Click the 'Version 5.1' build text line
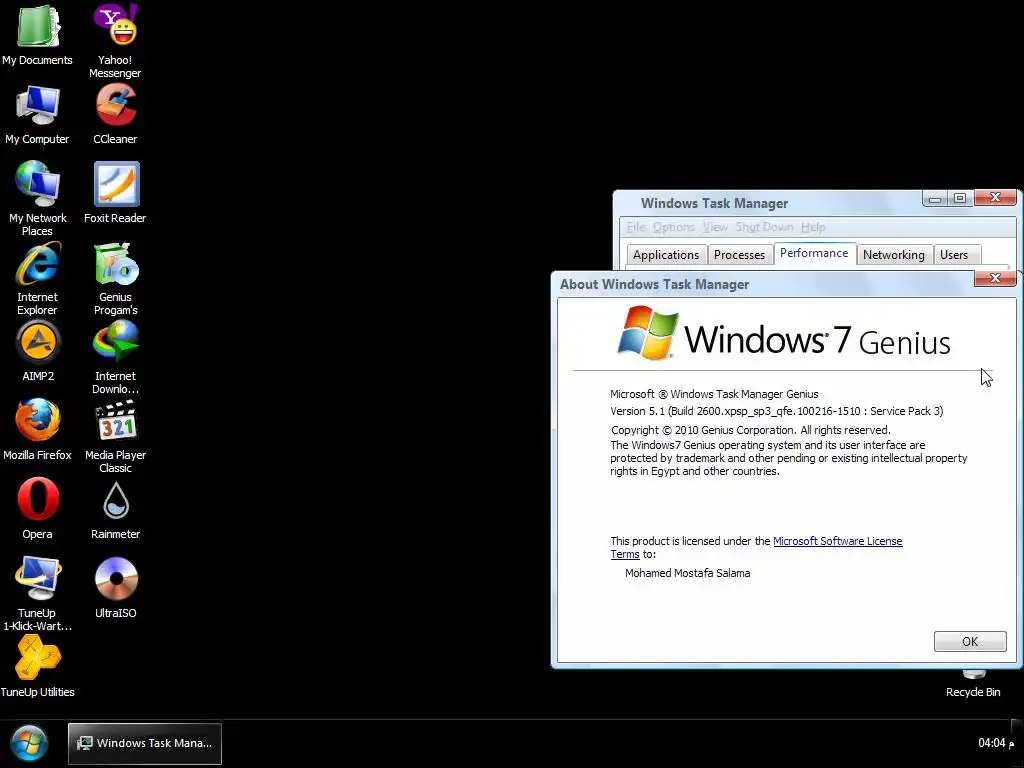Viewport: 1024px width, 768px height. [x=776, y=411]
